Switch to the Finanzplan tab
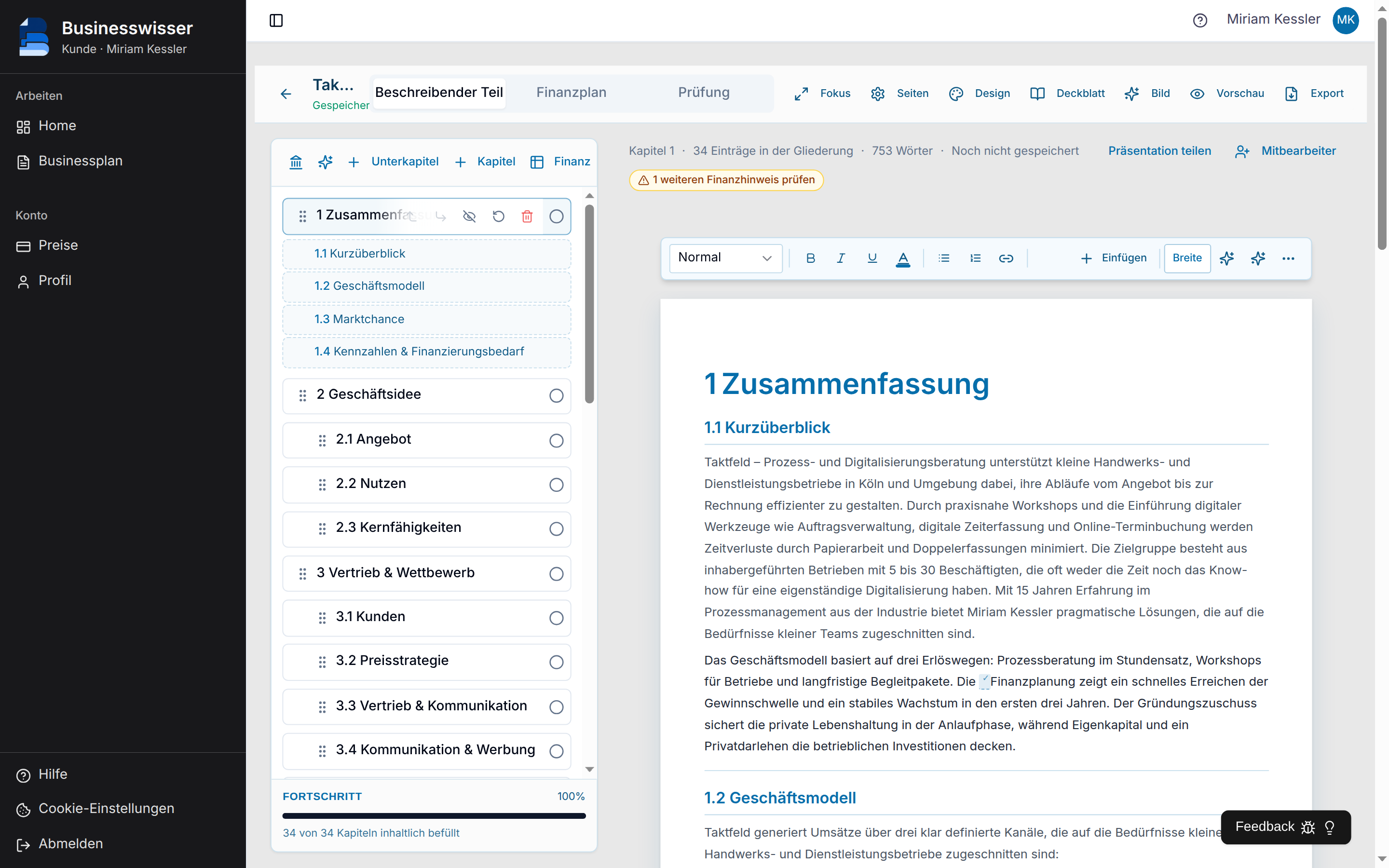1389x868 pixels. click(571, 93)
